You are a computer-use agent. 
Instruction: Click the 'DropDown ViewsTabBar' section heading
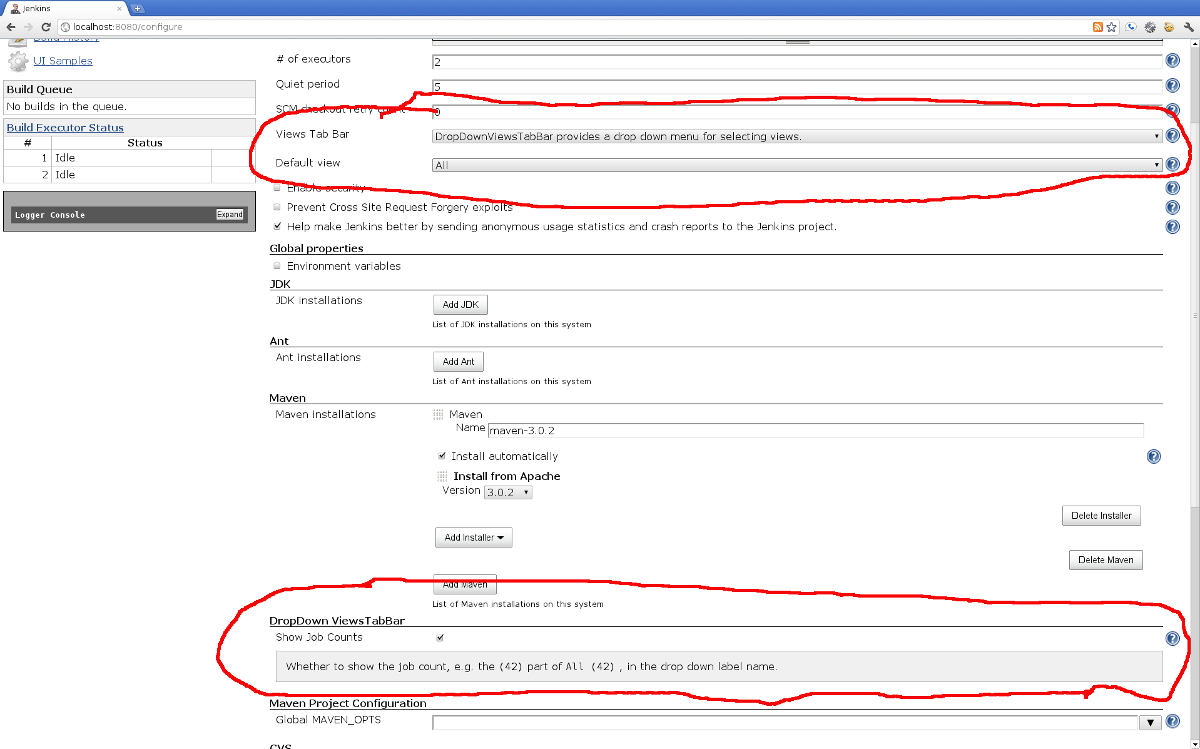pyautogui.click(x=335, y=621)
